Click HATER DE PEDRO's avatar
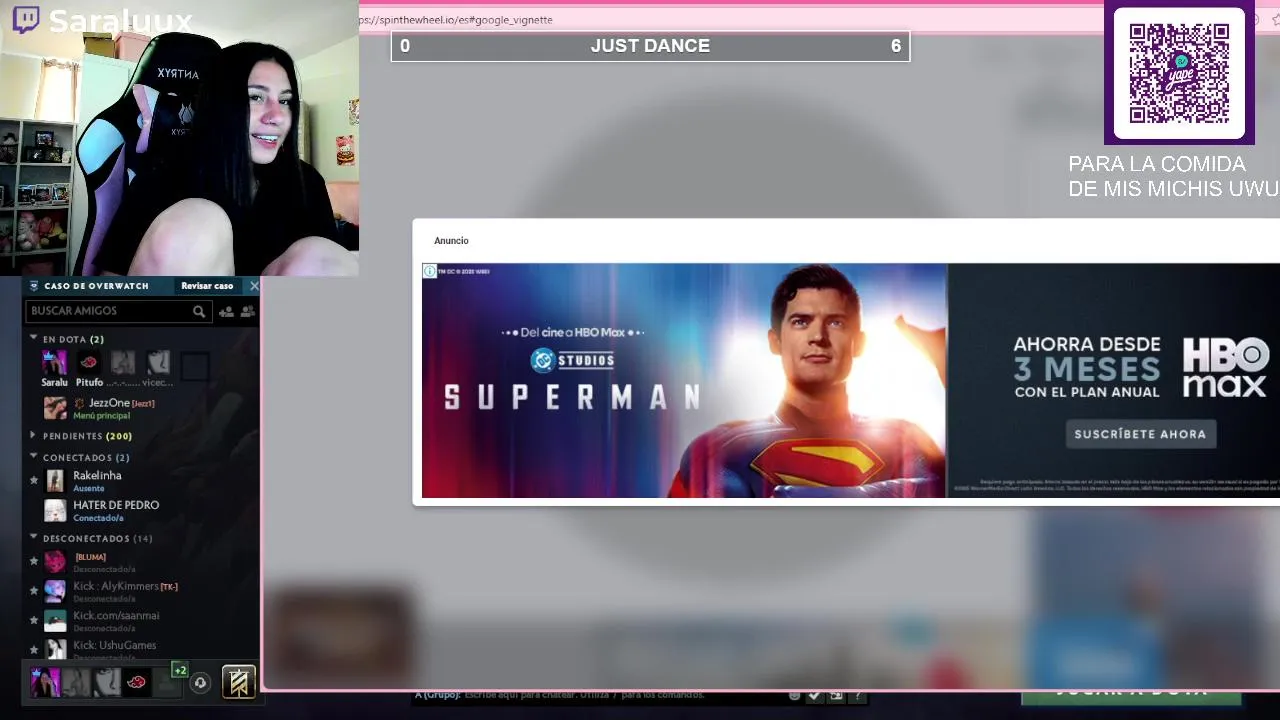 (55, 510)
